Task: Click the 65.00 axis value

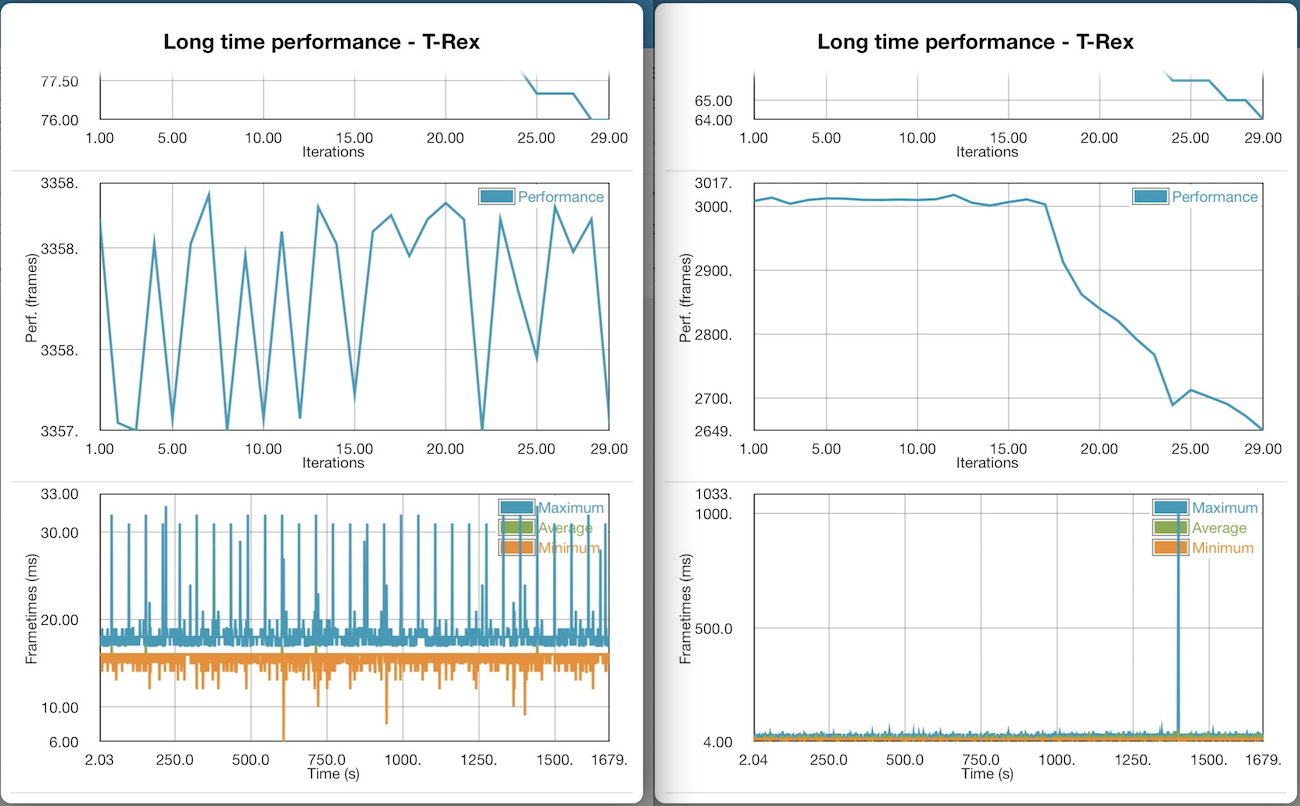Action: 715,101
